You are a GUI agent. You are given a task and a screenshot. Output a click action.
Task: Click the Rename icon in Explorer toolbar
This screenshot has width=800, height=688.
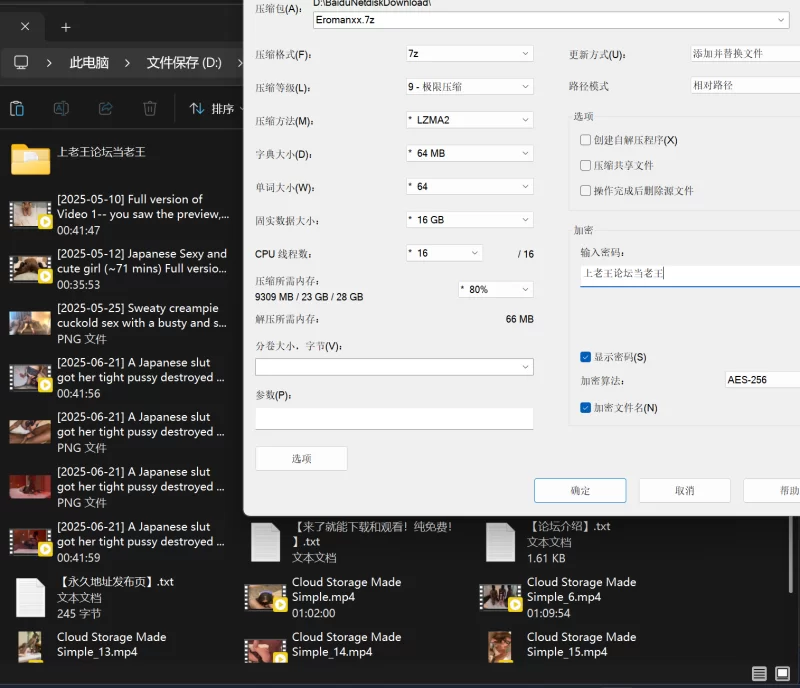[x=61, y=108]
